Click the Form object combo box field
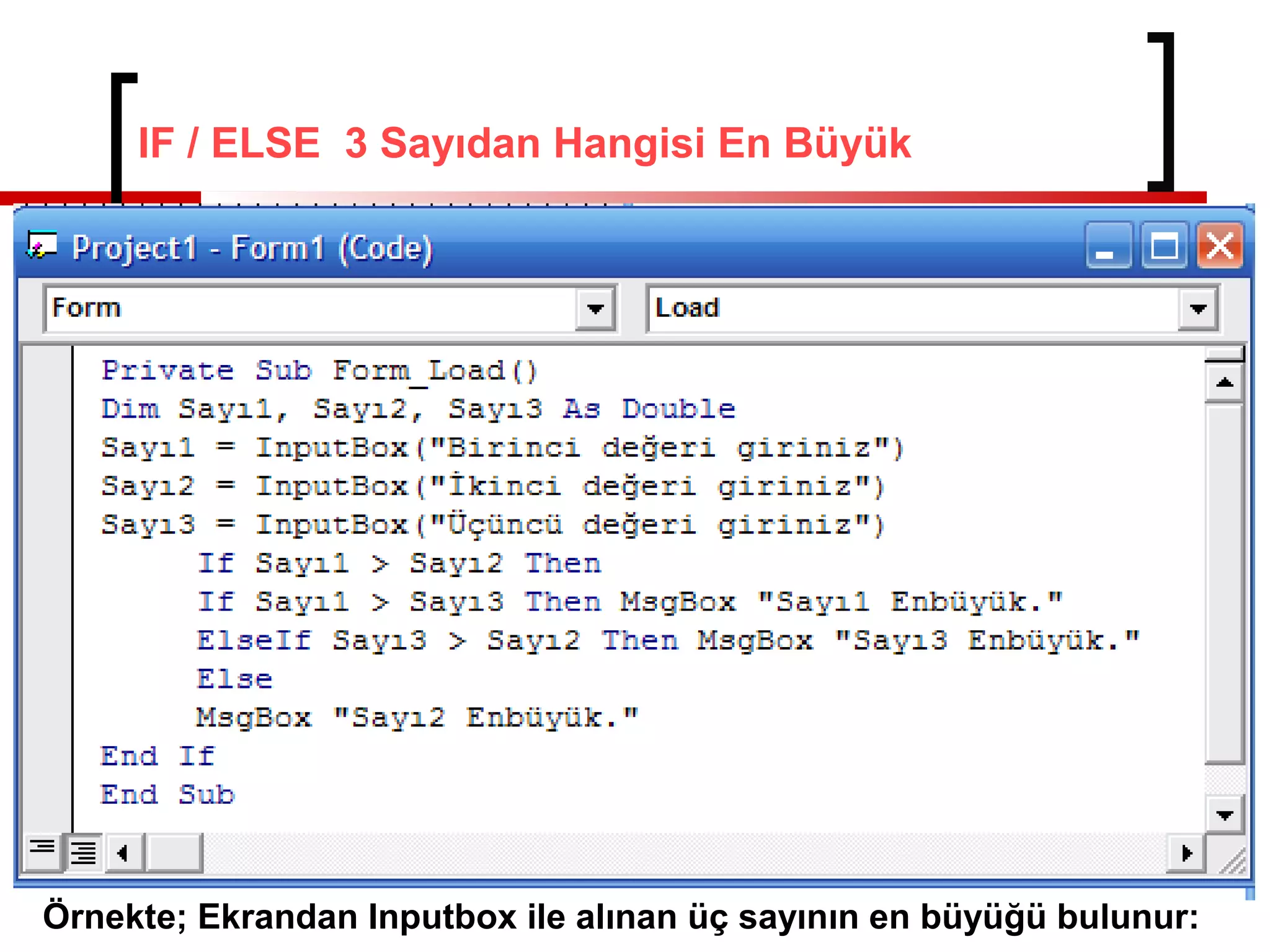Image resolution: width=1270 pixels, height=952 pixels. tap(331, 309)
